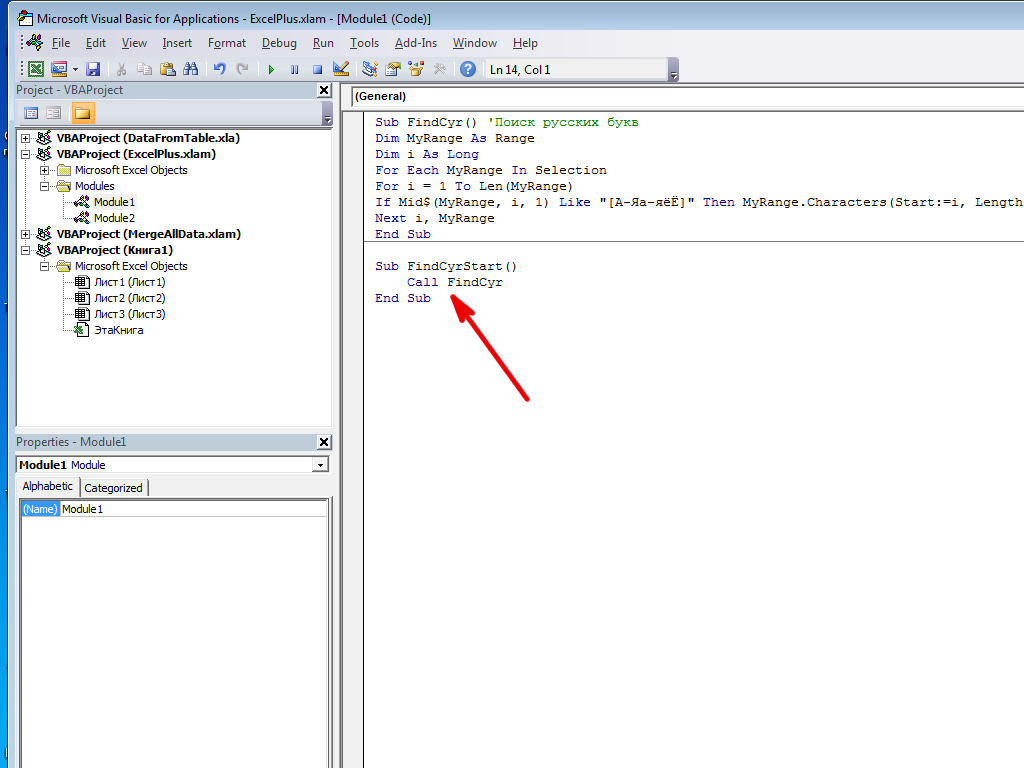Click the View Object icon in Project pane
This screenshot has width=1024, height=768.
pos(54,113)
